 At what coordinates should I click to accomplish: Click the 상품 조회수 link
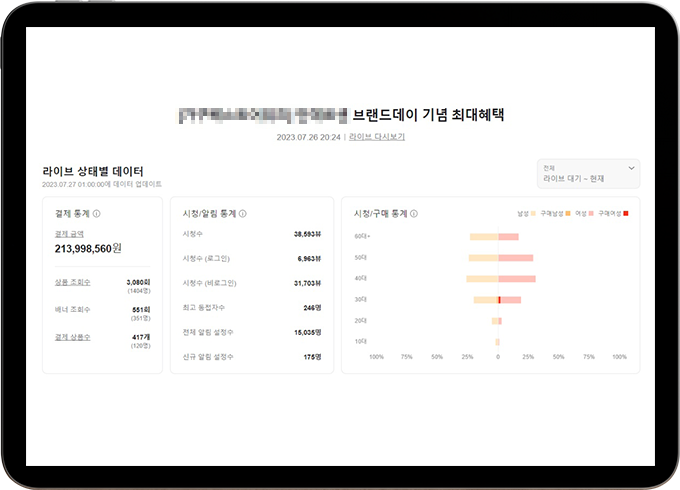pyautogui.click(x=72, y=283)
